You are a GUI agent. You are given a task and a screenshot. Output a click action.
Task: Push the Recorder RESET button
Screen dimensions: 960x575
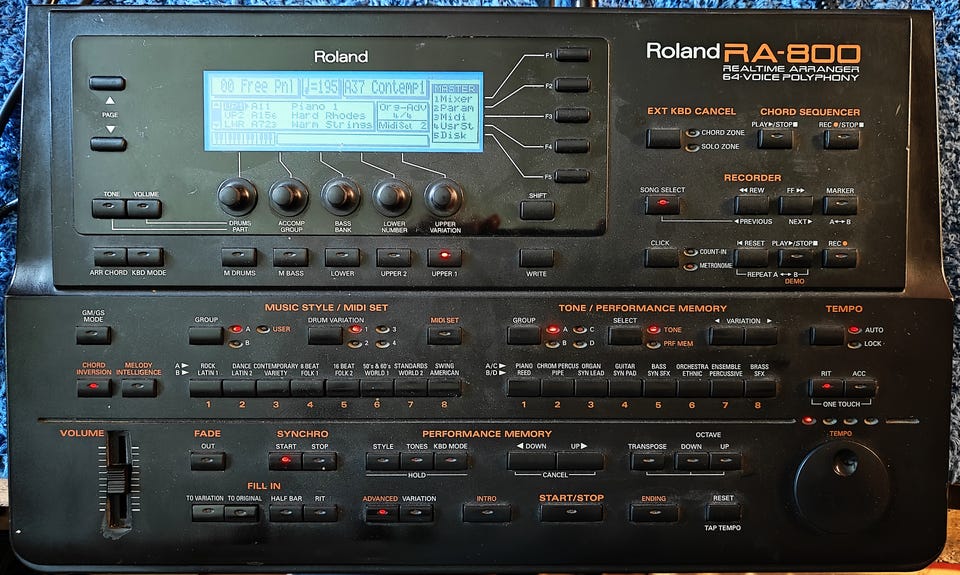[x=751, y=258]
